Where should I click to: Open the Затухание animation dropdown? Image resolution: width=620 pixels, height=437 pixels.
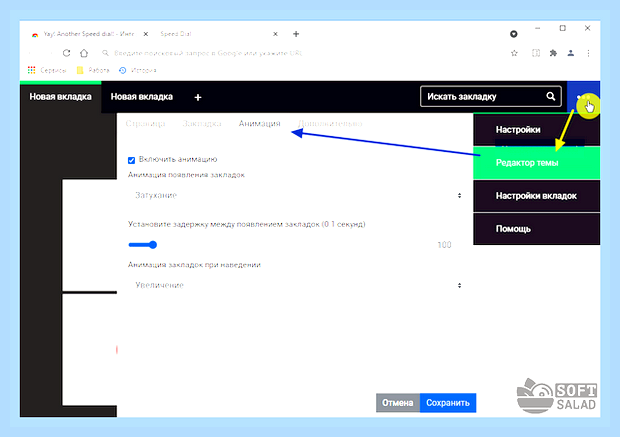coord(296,195)
